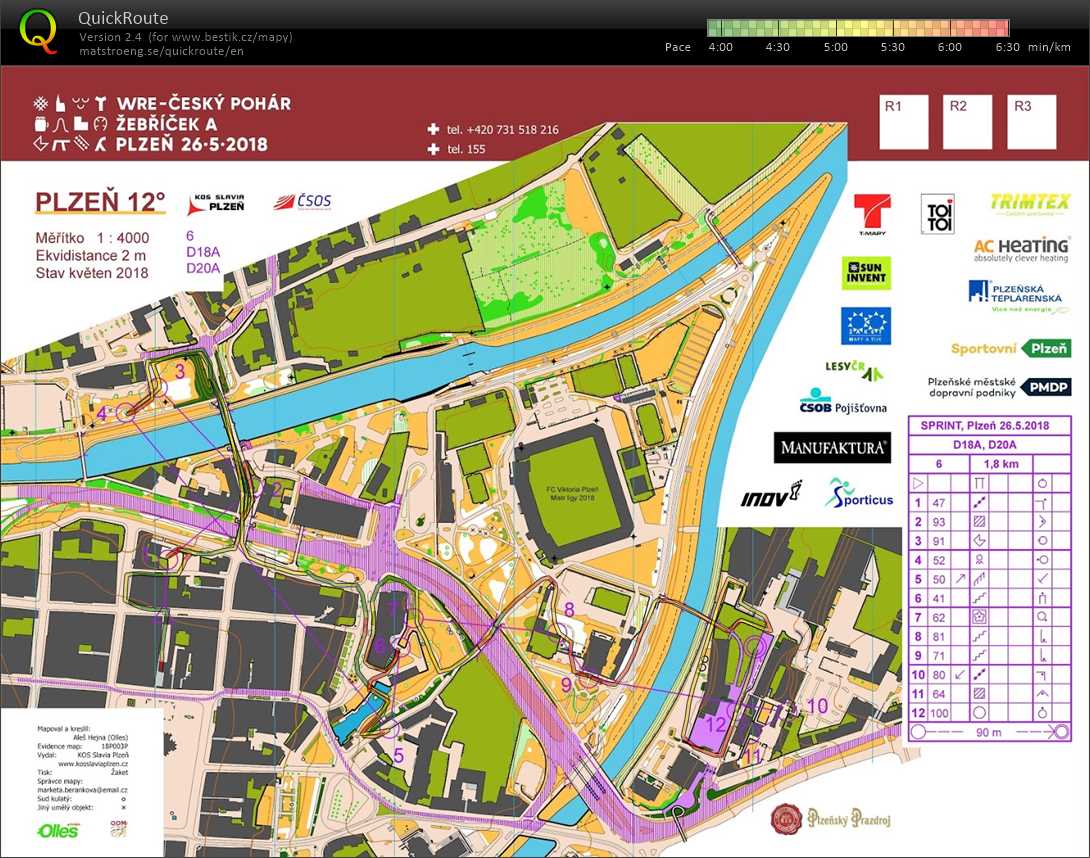Click the pace color gradient legend
Image resolution: width=1090 pixels, height=858 pixels.
[863, 28]
